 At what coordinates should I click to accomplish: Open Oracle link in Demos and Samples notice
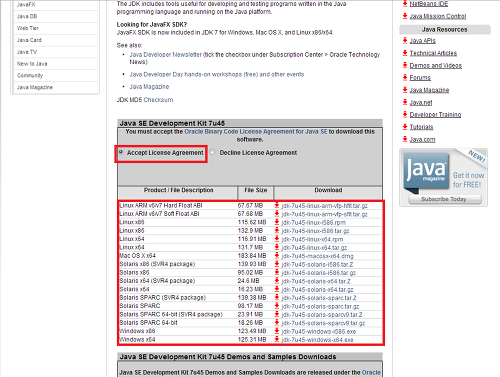point(371,372)
